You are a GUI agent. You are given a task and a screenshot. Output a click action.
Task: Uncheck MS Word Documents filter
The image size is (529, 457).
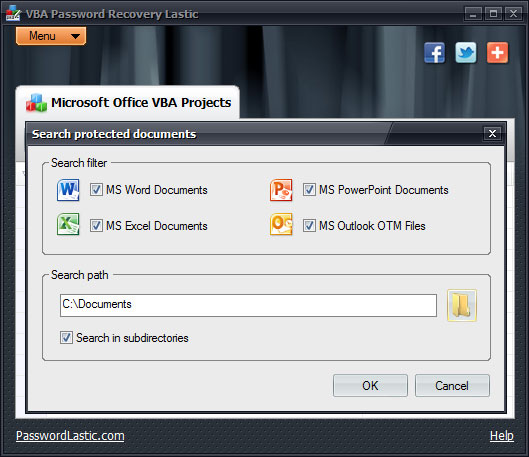click(x=96, y=190)
